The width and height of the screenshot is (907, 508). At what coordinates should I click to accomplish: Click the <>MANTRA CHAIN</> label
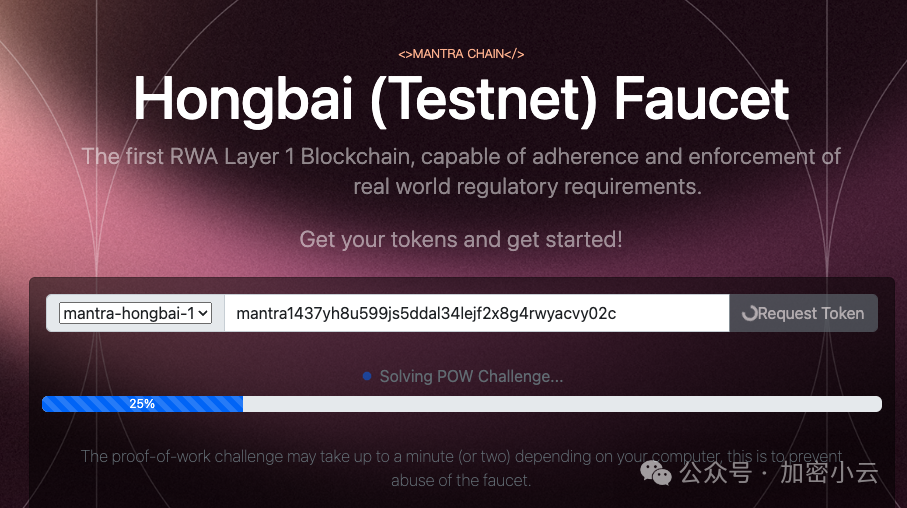[x=461, y=54]
